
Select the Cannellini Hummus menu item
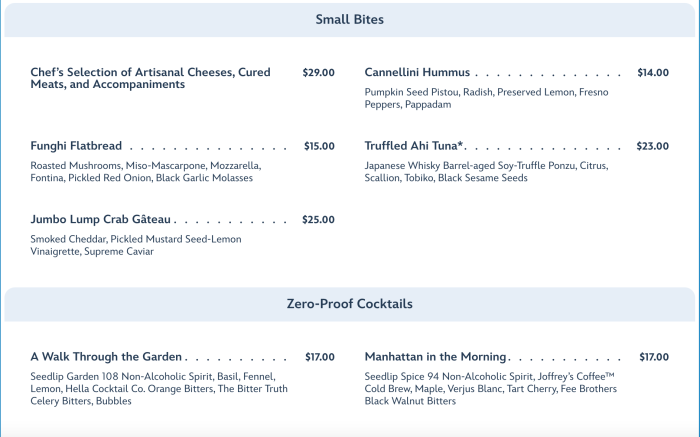tap(417, 72)
